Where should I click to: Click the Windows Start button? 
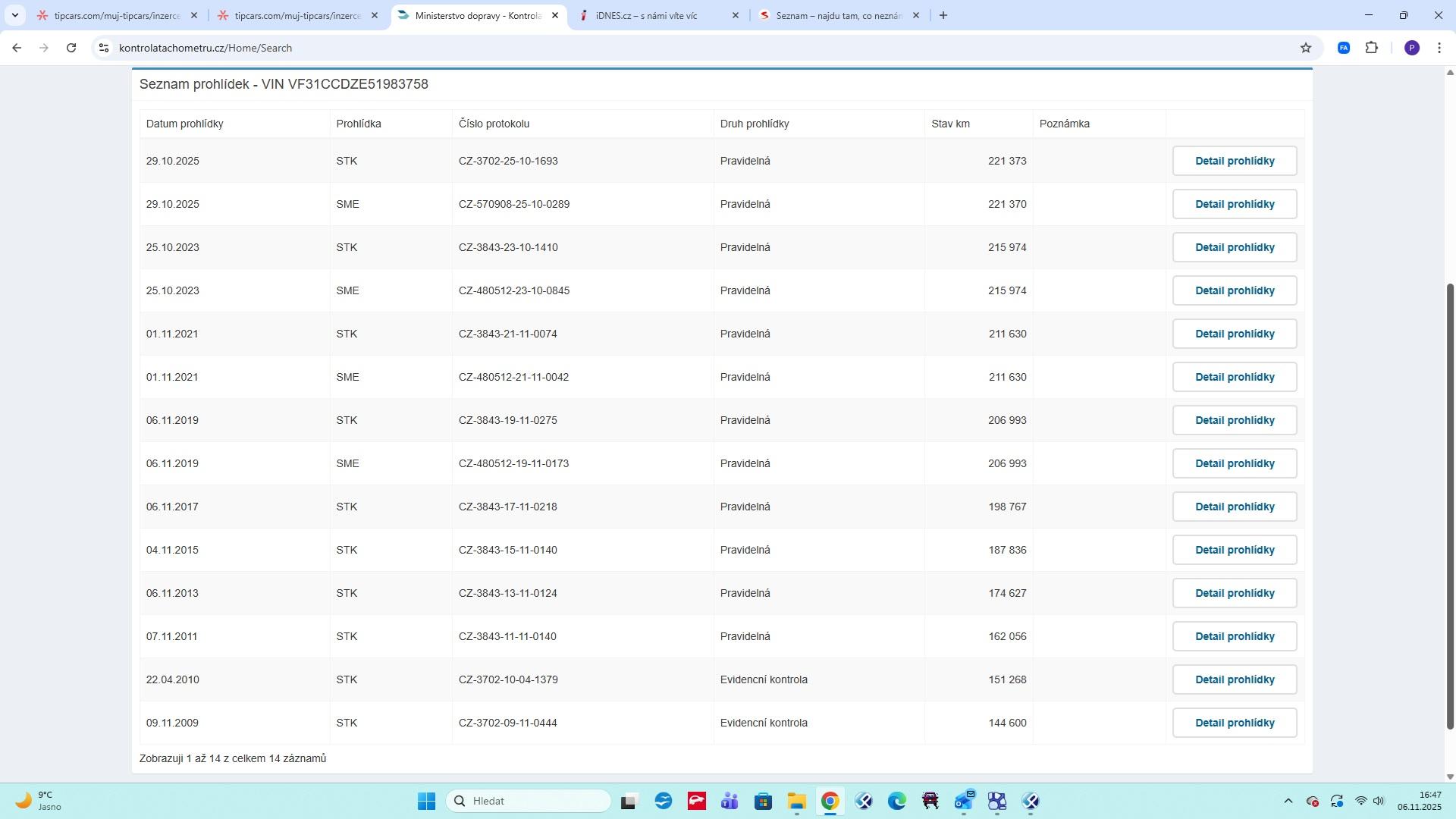pos(426,802)
